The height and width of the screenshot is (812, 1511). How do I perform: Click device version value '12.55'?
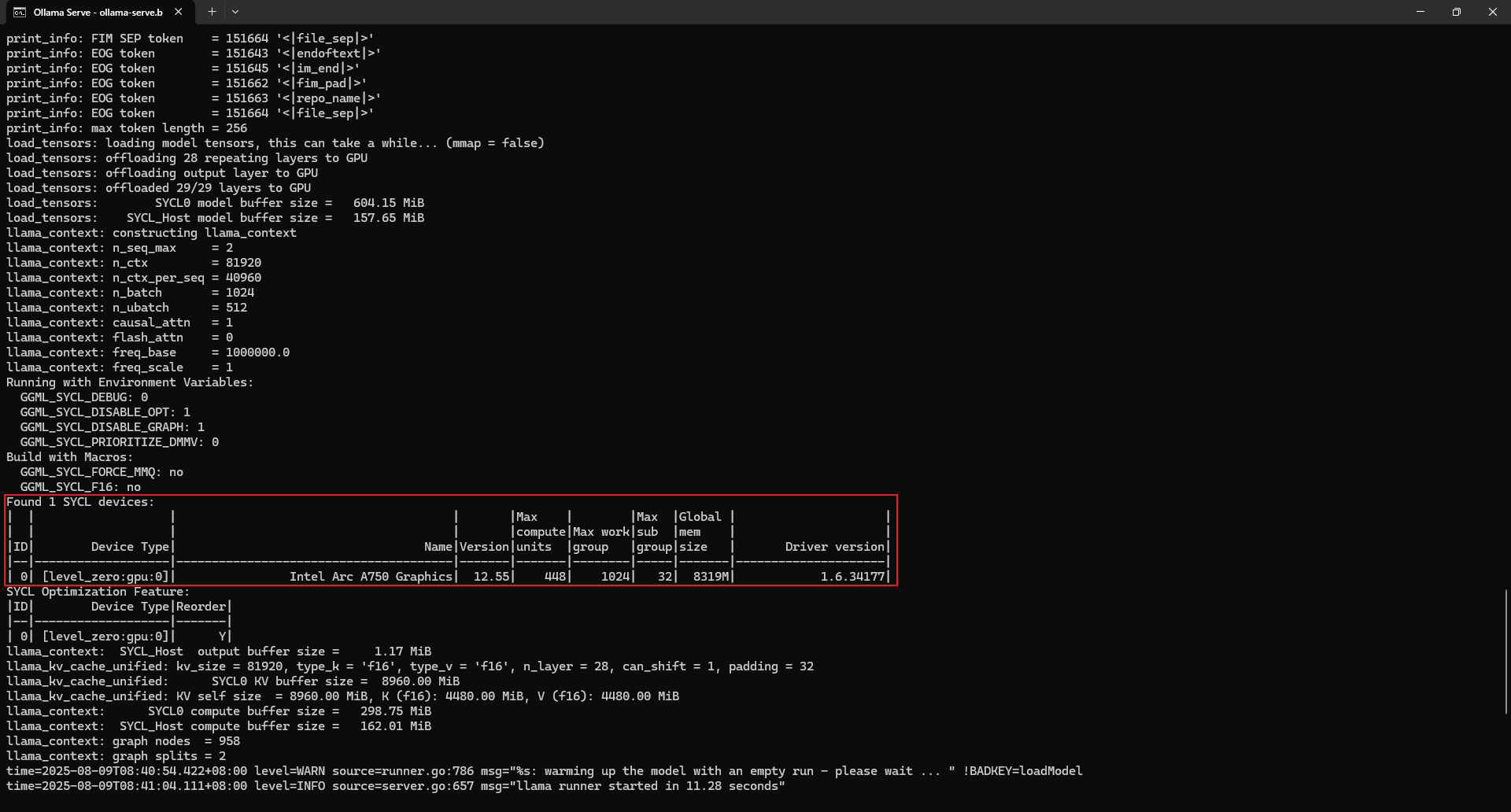pos(491,577)
